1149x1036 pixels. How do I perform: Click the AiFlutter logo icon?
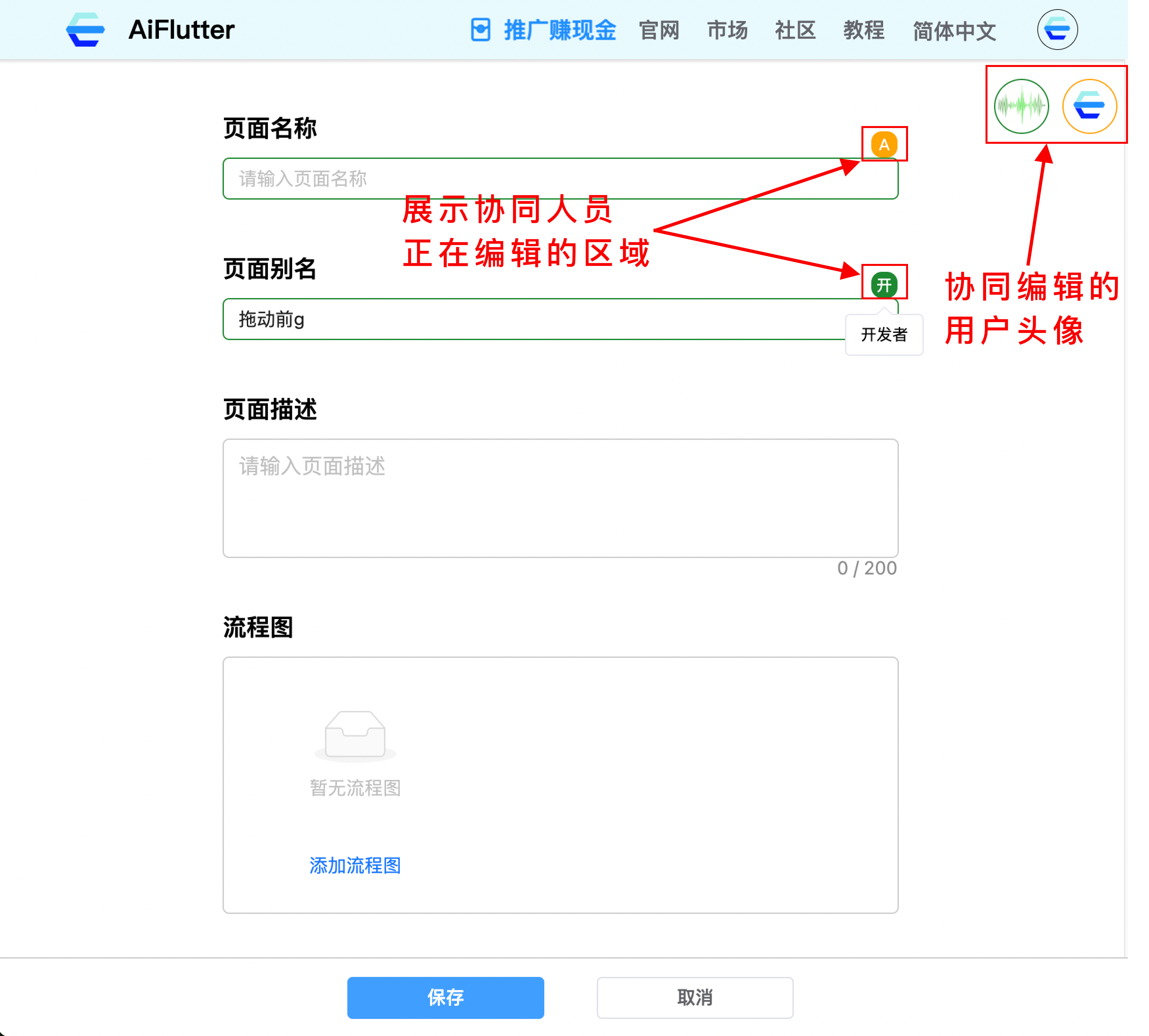[85, 30]
